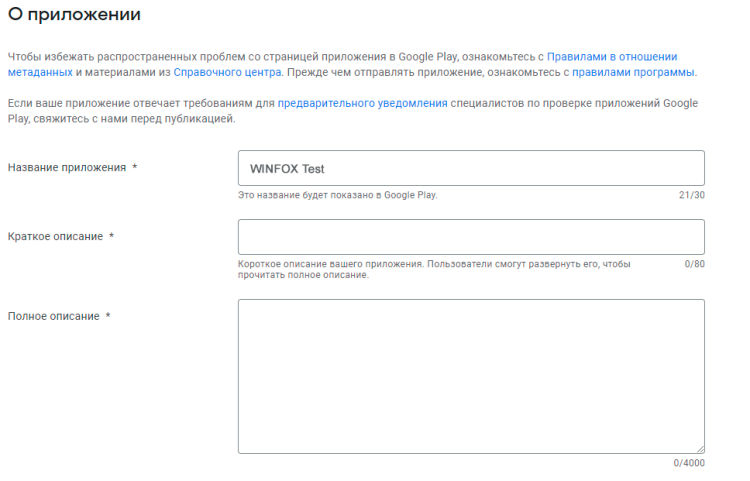
Task: Click the resize handle of the full description box
Action: [699, 448]
